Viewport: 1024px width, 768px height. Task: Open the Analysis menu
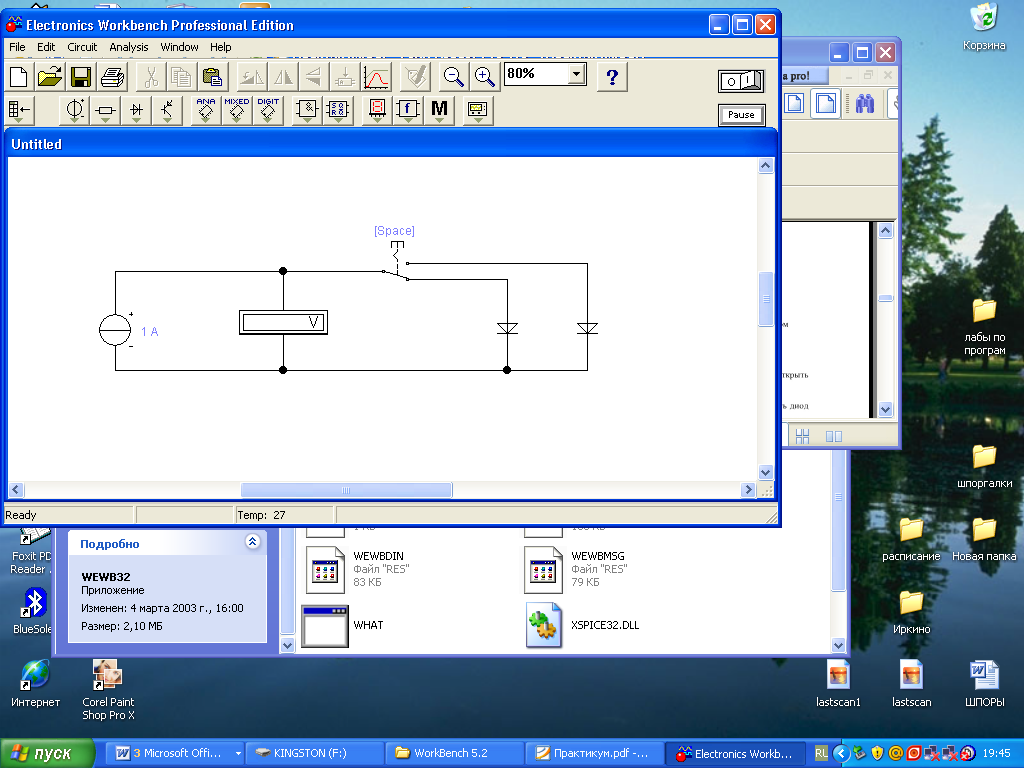pos(129,47)
